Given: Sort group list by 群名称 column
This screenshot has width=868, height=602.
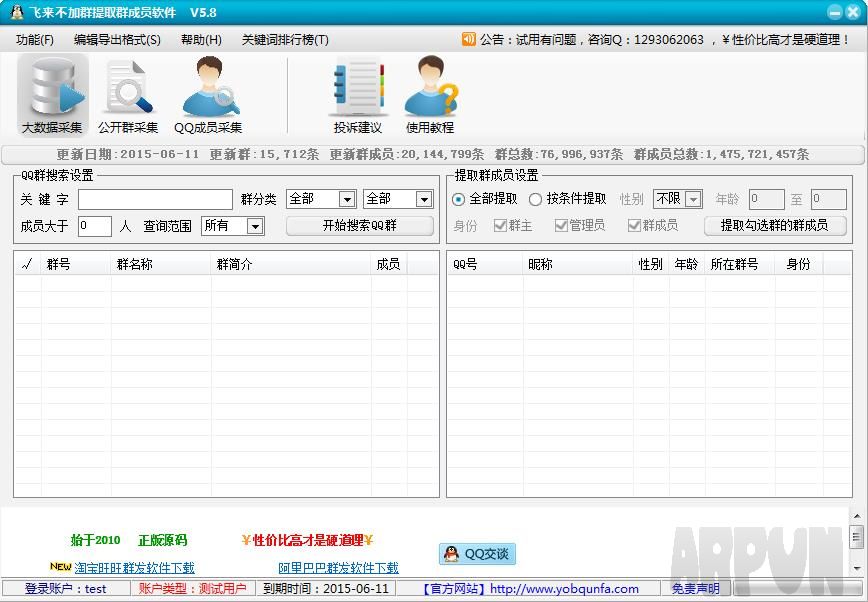Looking at the screenshot, I should pyautogui.click(x=161, y=264).
